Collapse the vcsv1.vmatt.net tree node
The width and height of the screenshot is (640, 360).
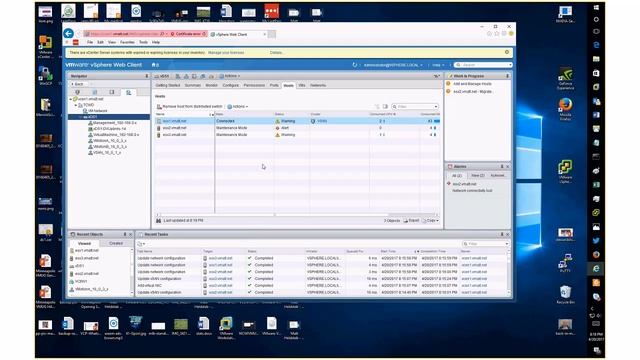(71, 99)
